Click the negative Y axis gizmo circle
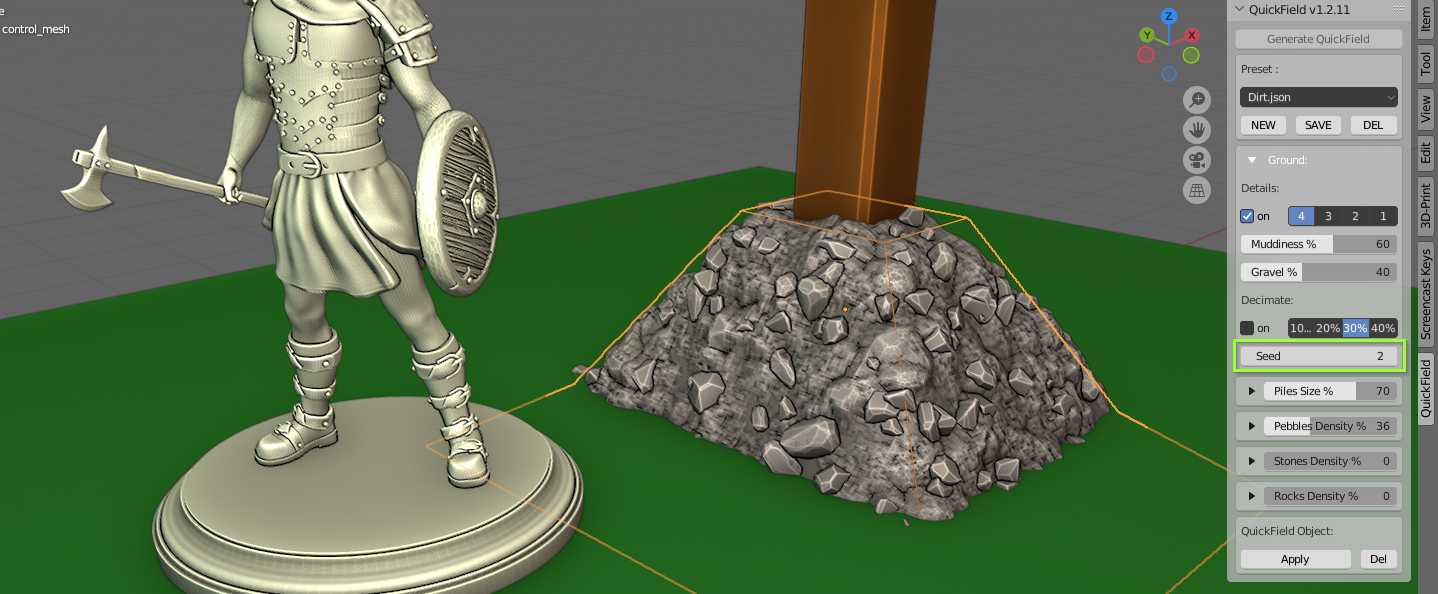Image resolution: width=1438 pixels, height=594 pixels. 1191,54
